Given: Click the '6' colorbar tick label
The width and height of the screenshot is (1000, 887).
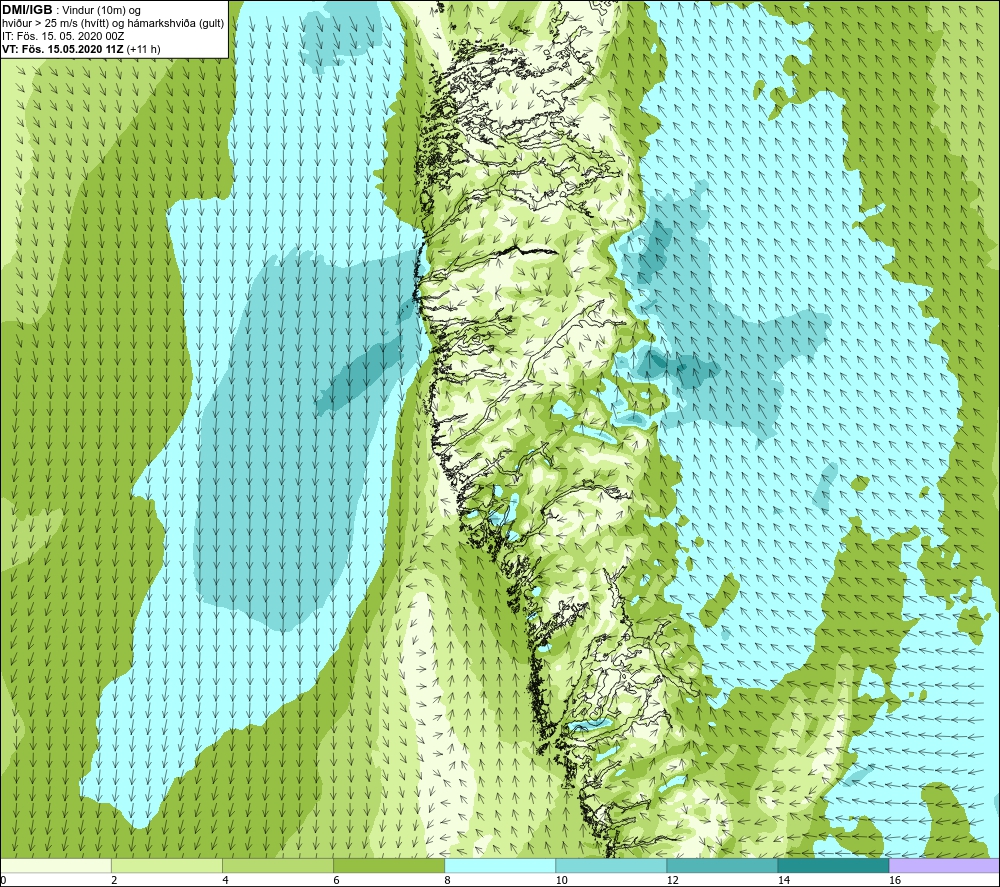Looking at the screenshot, I should [336, 880].
